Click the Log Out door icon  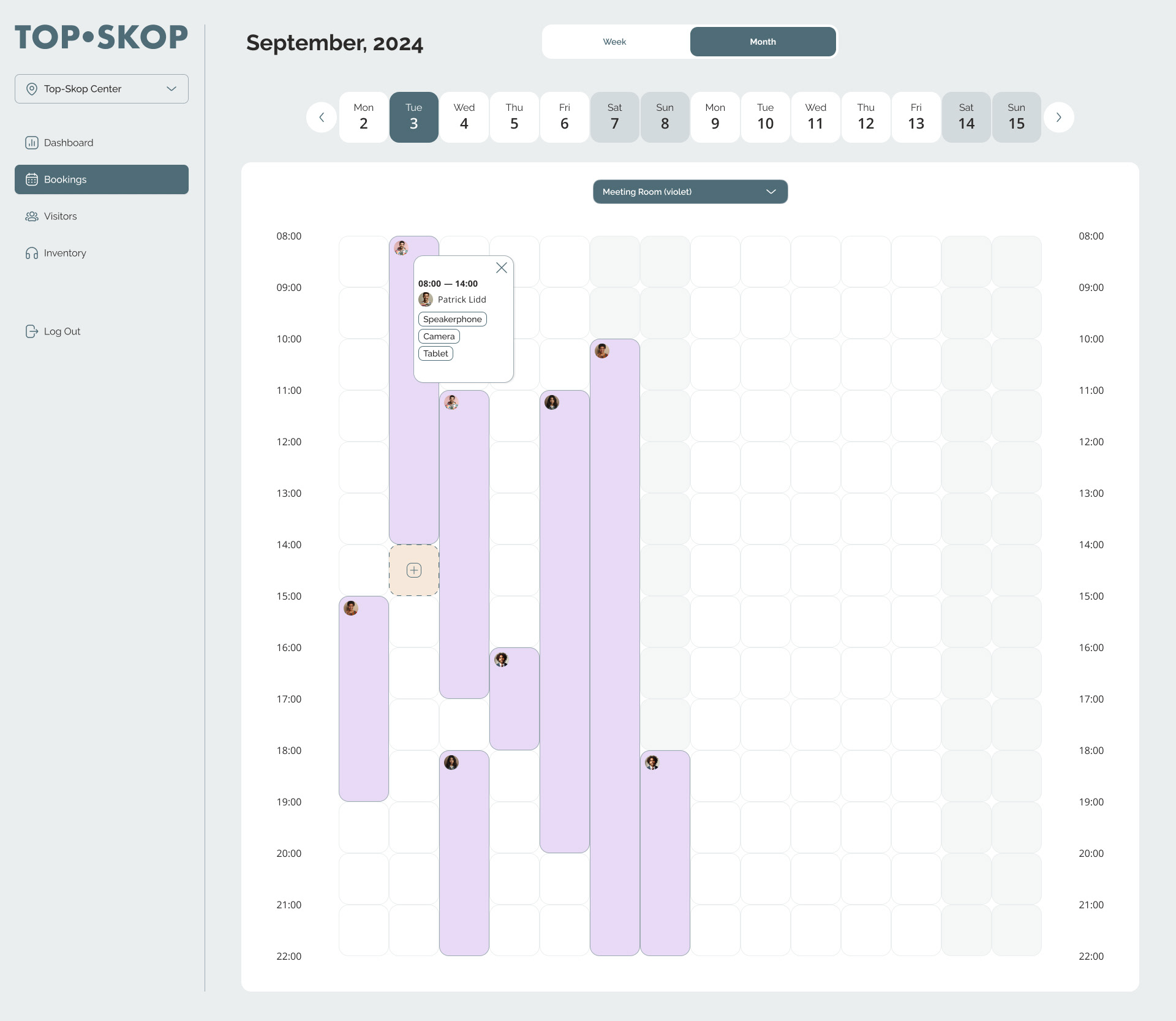(x=31, y=331)
